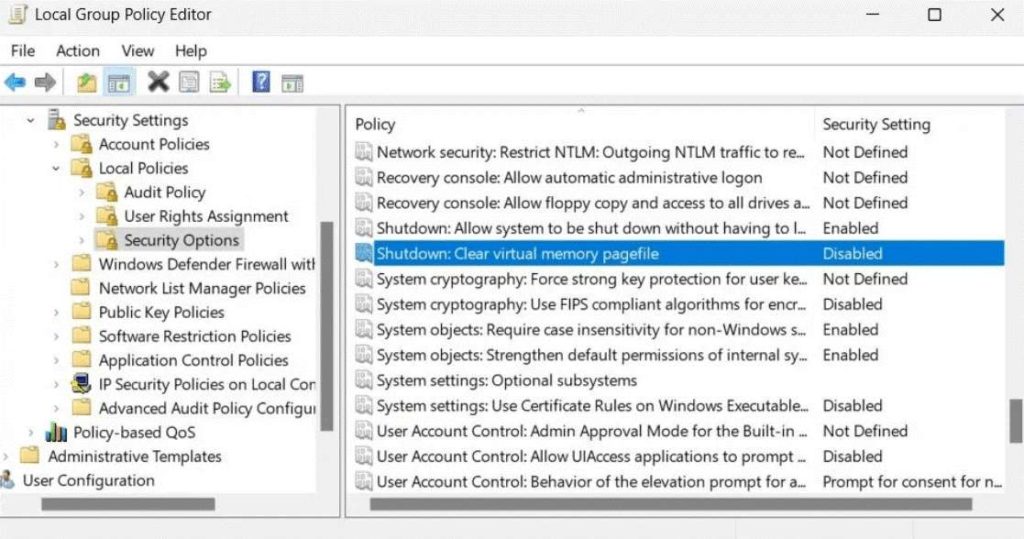The image size is (1024, 539).
Task: Expand the Account Policies tree node
Action: 57,144
